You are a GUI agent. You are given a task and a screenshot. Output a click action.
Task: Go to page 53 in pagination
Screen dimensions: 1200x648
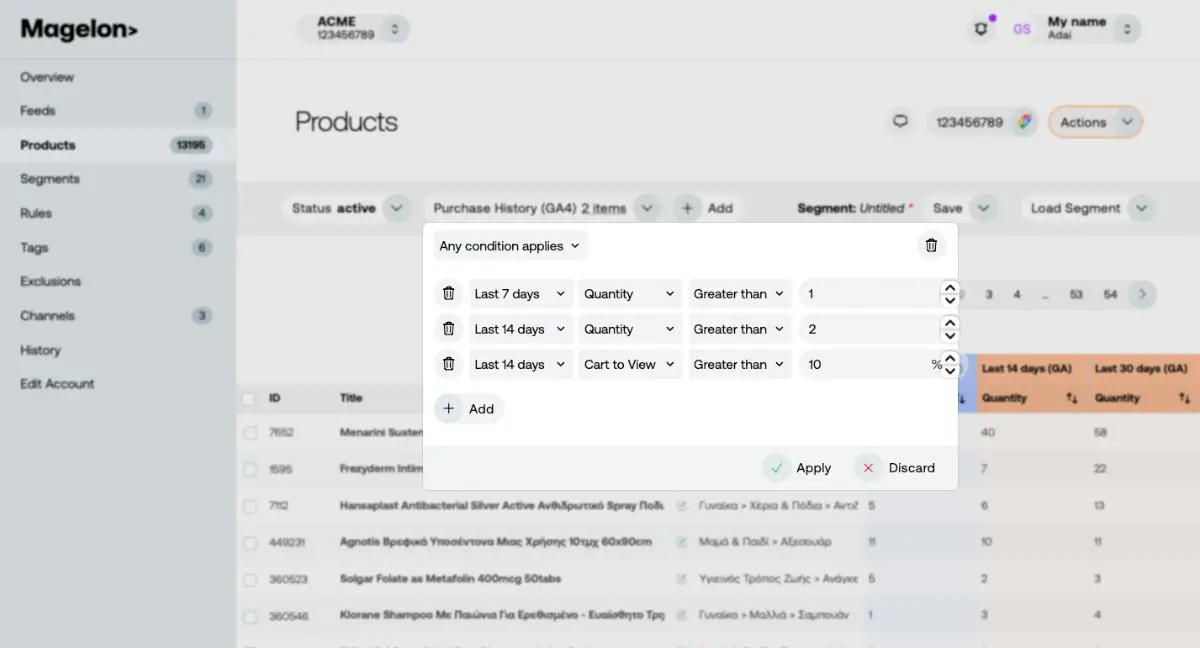[1076, 294]
